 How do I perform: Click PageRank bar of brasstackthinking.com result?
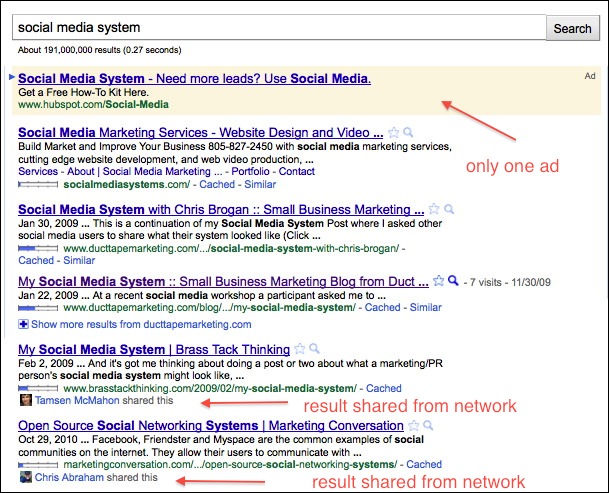[38, 388]
